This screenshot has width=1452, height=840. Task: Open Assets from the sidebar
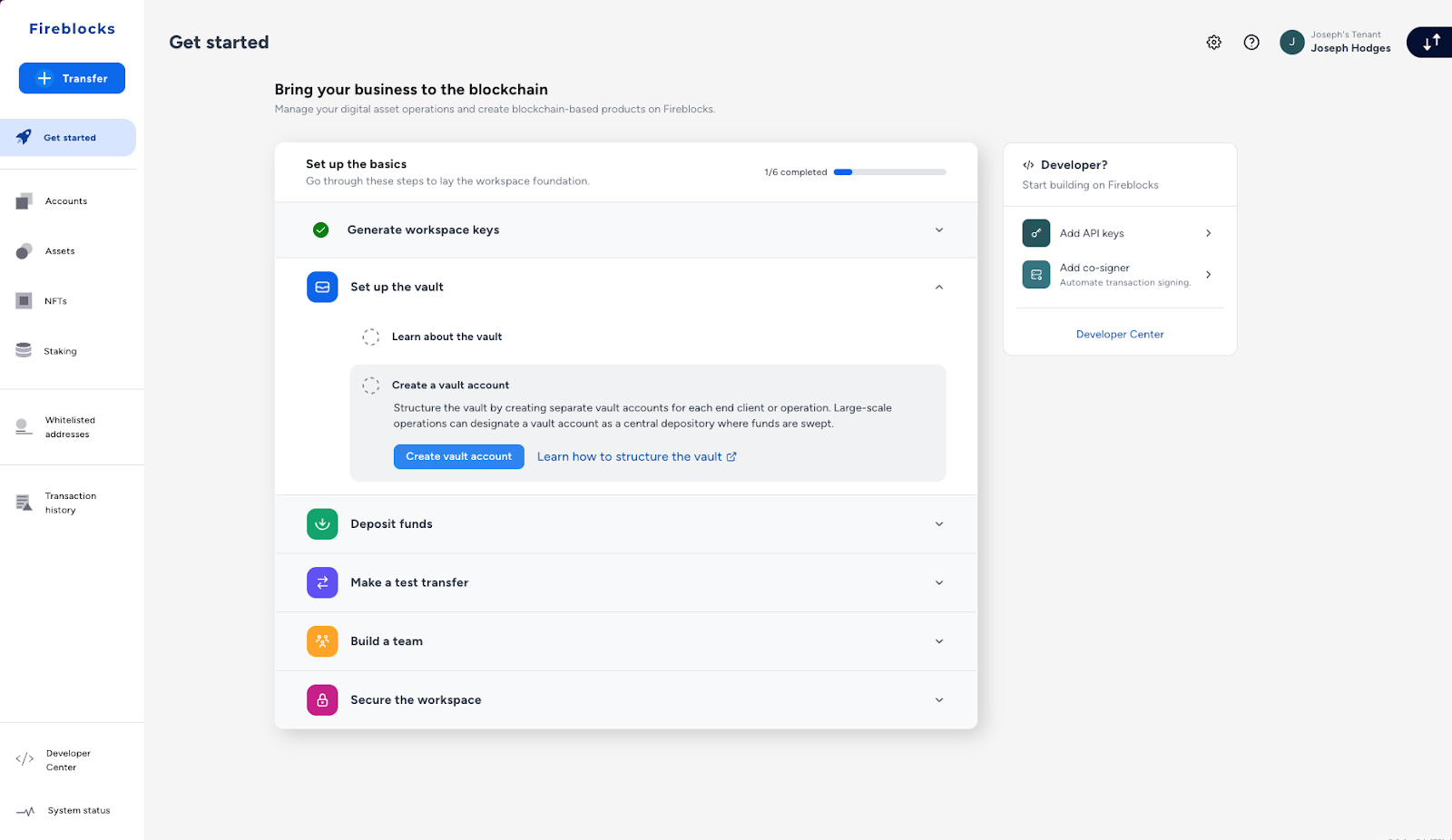(x=60, y=251)
